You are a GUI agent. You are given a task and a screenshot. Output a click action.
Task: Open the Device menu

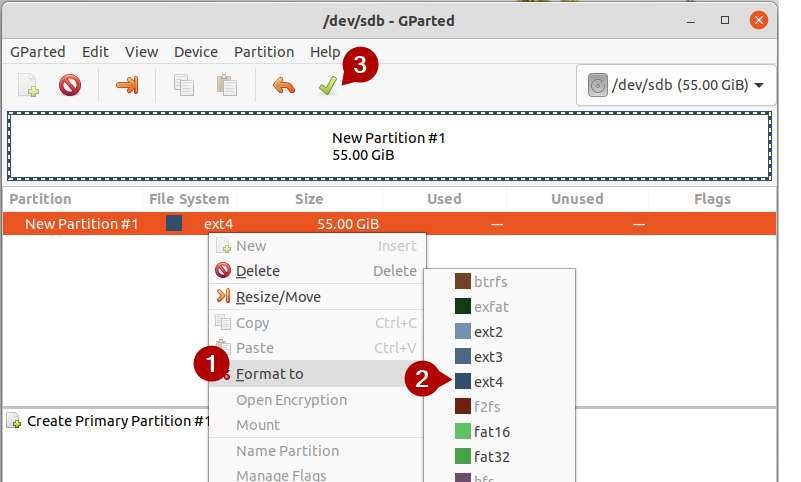196,52
